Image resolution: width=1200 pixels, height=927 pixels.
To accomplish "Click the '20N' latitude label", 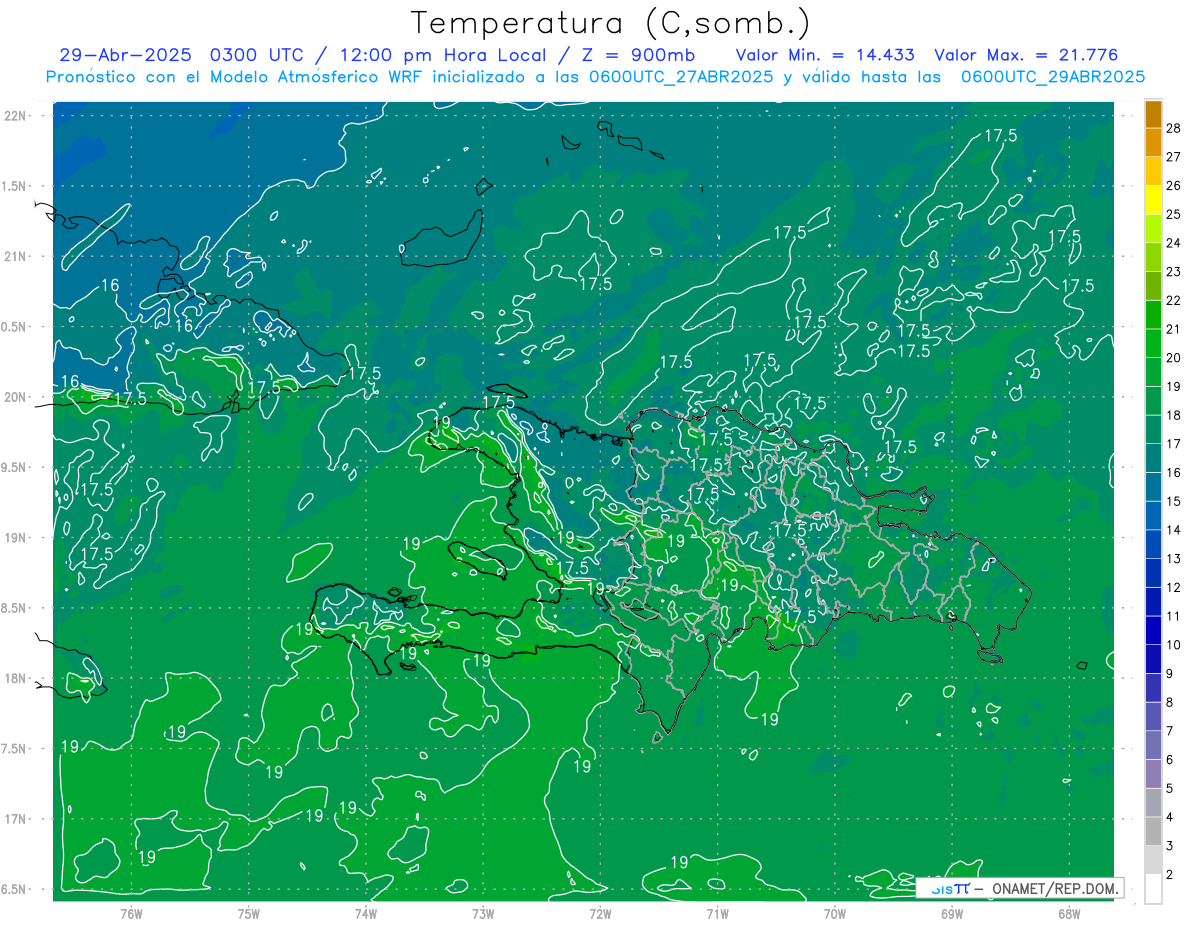I will (x=15, y=397).
